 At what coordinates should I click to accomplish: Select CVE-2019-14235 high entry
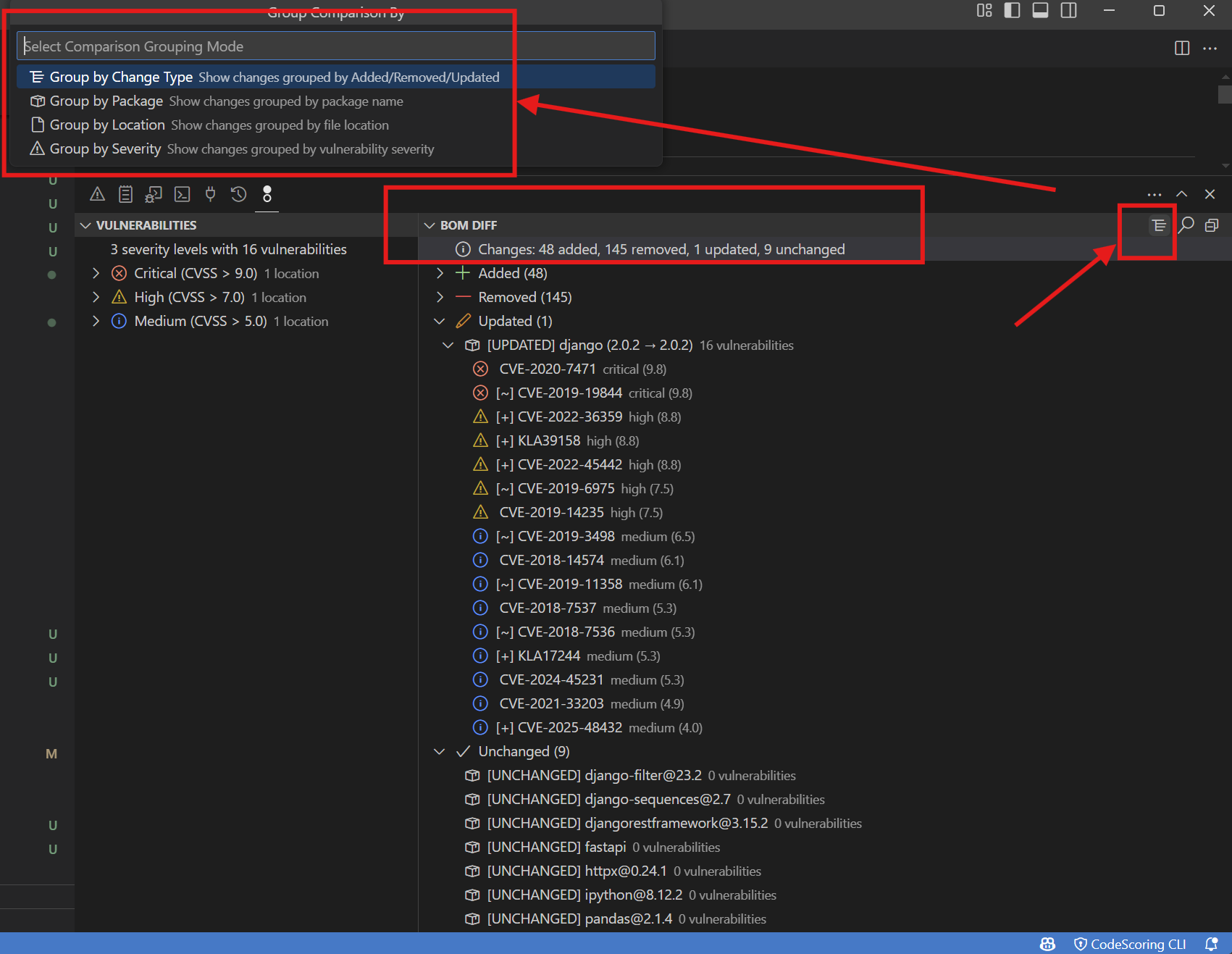(x=825, y=512)
